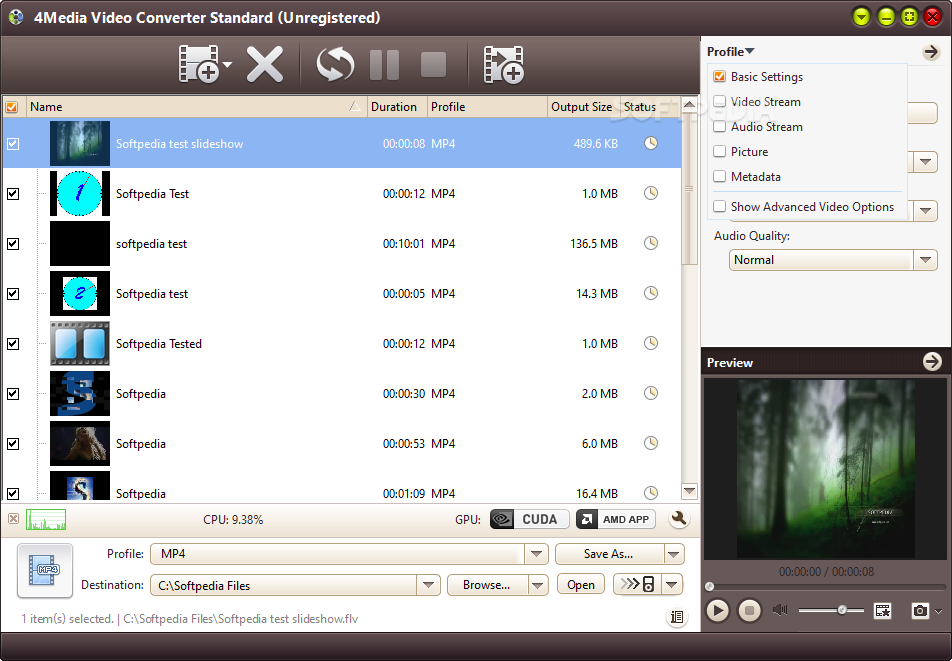The height and width of the screenshot is (661, 952).
Task: Click the file list scroll up arrow
Action: point(689,104)
